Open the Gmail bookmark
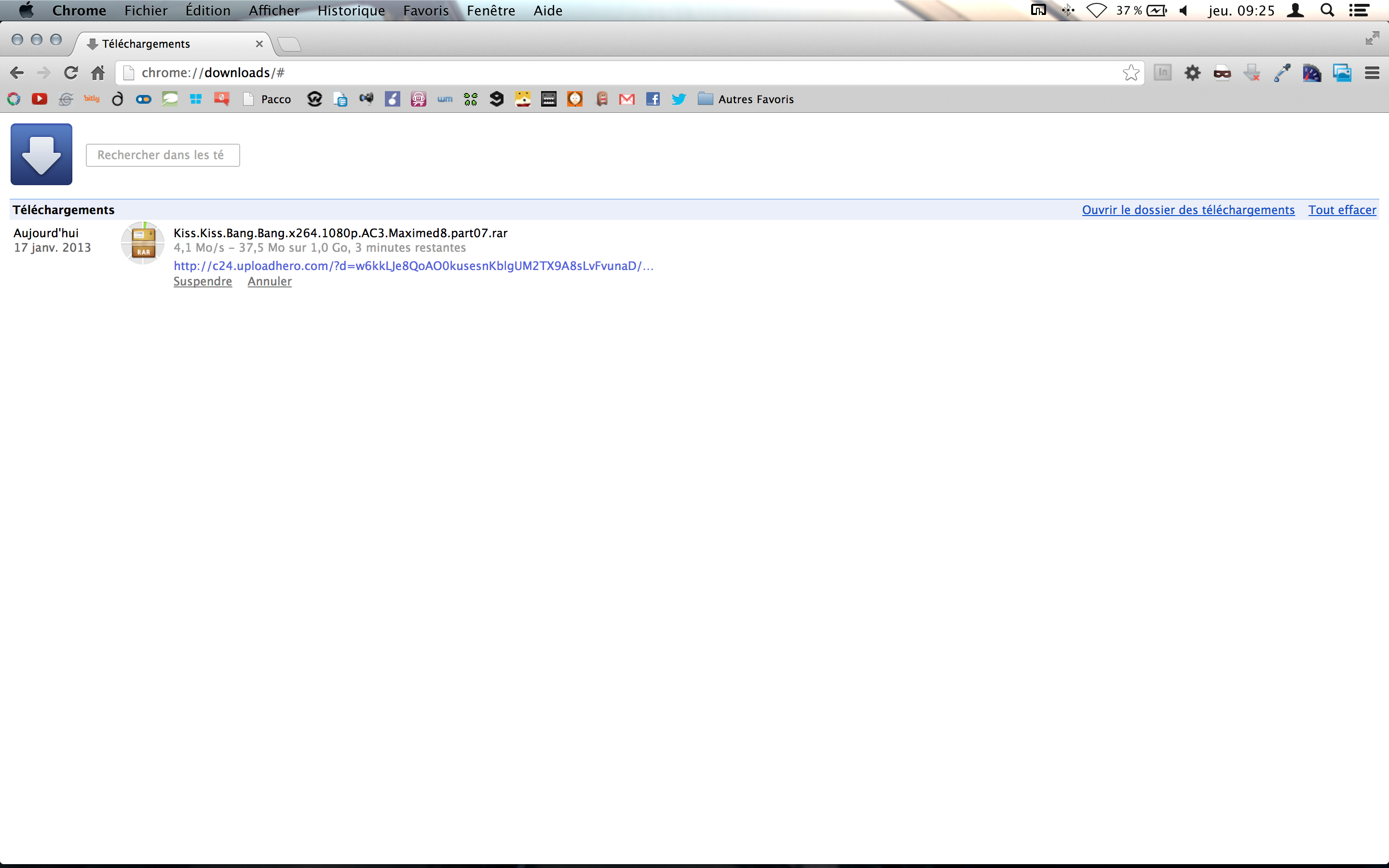Viewport: 1389px width, 868px height. 627,99
